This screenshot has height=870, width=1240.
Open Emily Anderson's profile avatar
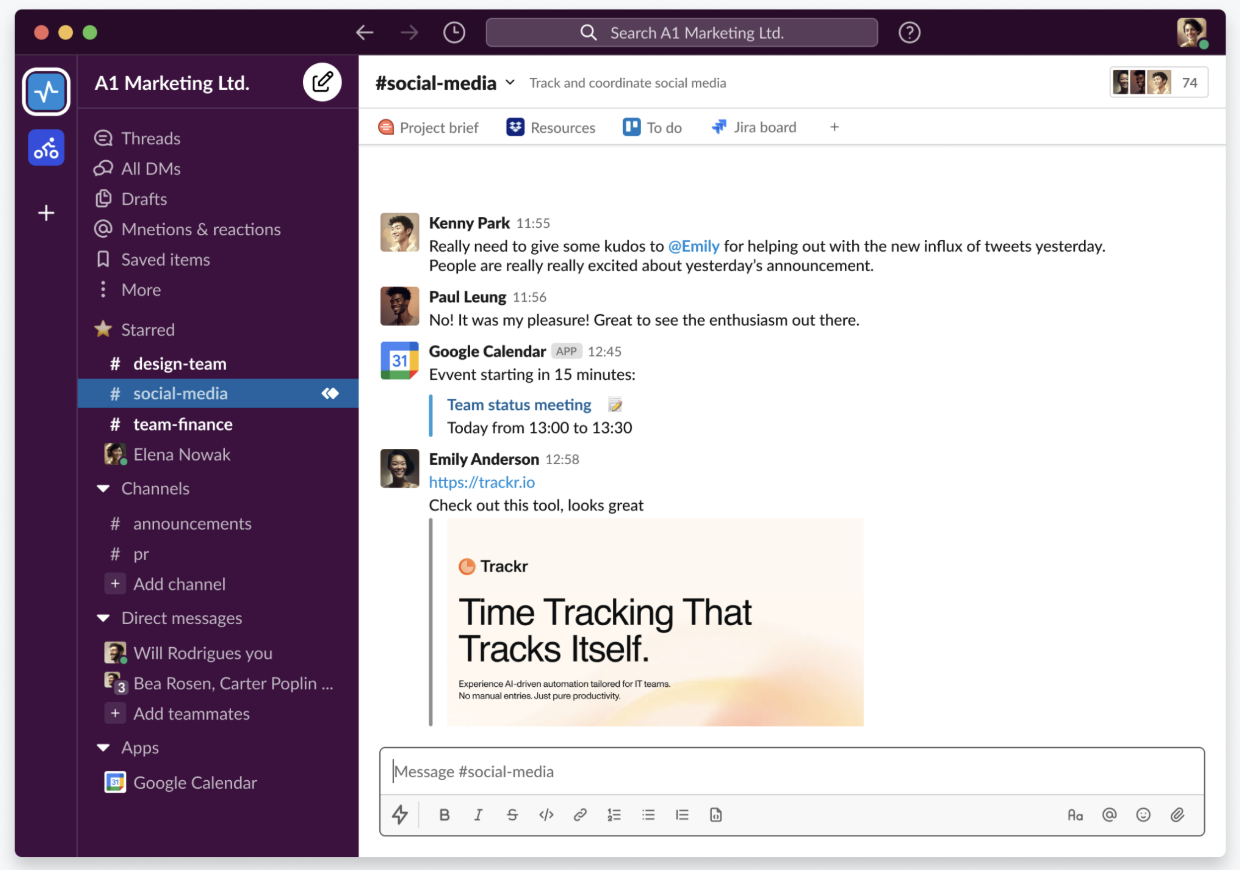click(x=400, y=468)
